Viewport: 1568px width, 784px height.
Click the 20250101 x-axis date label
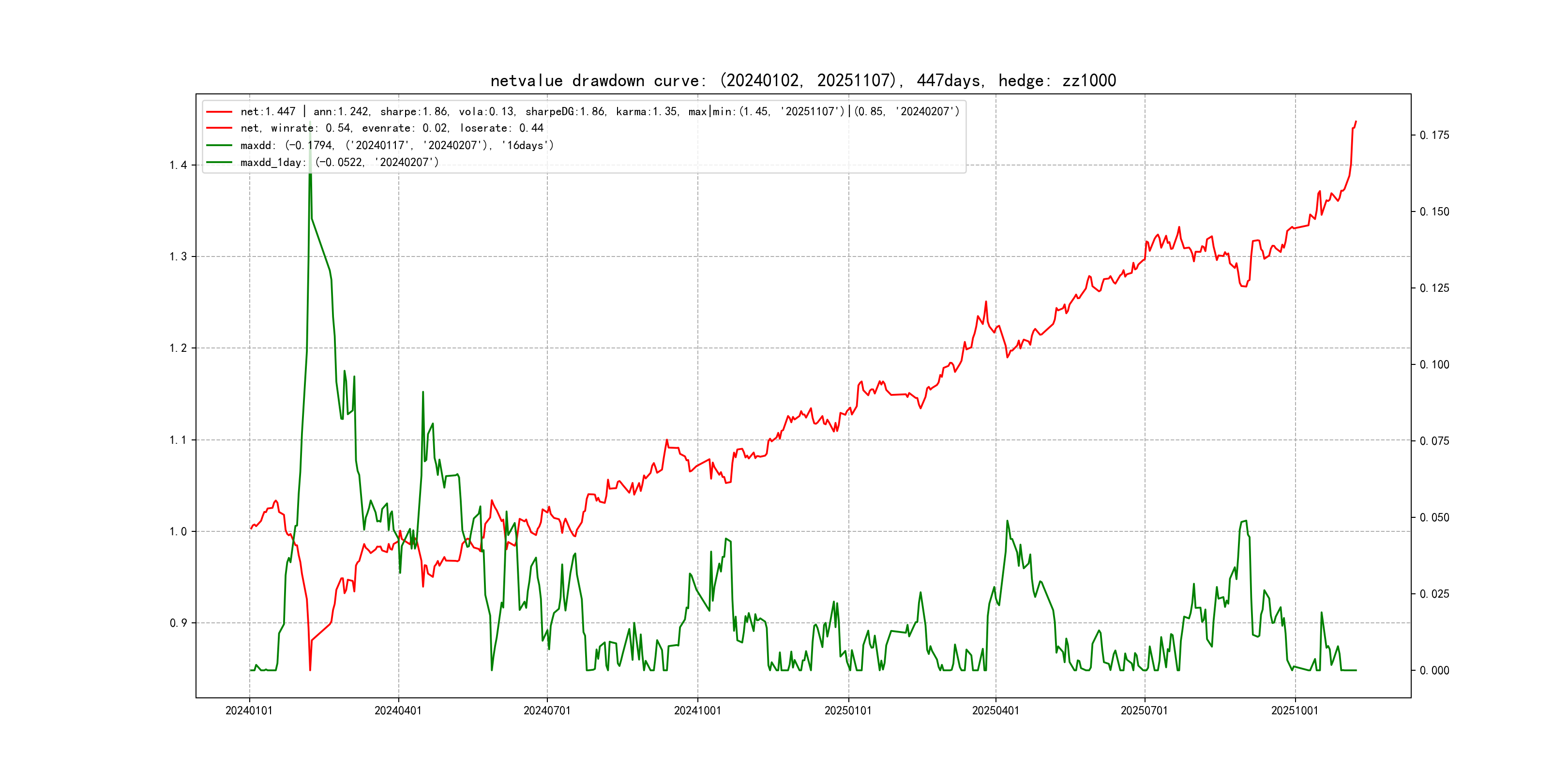[x=848, y=710]
